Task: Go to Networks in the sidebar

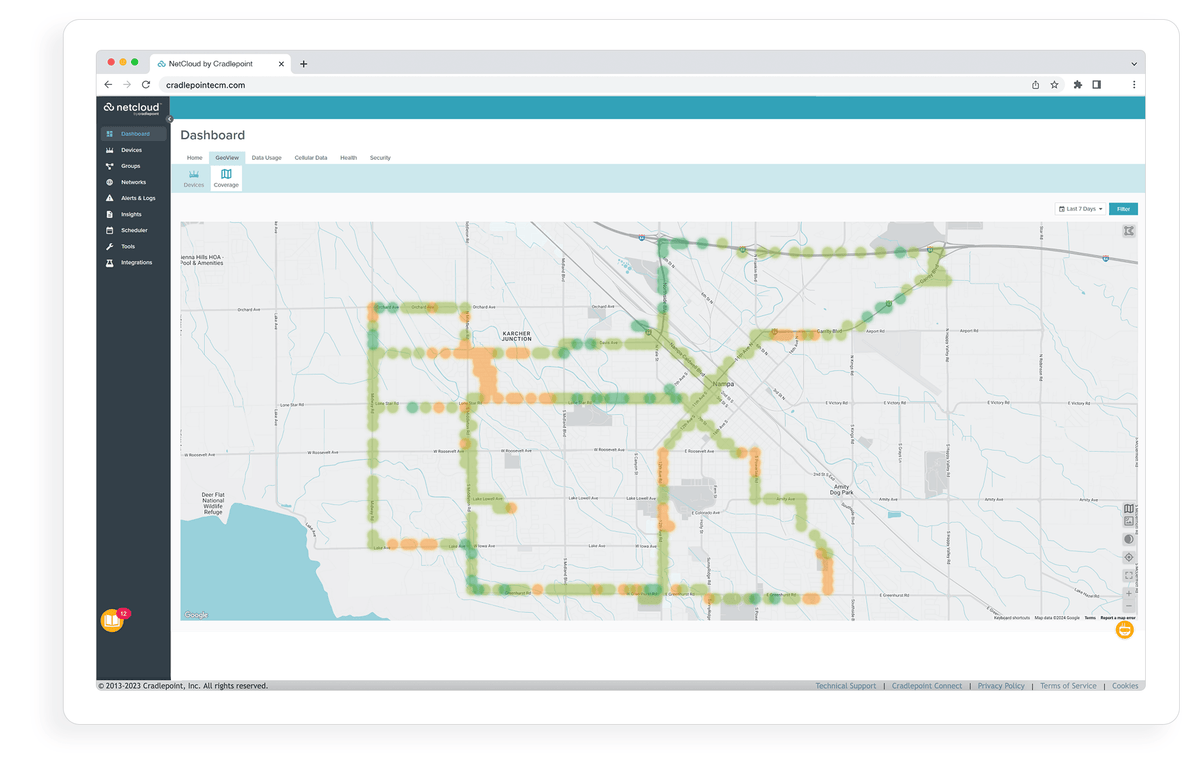Action: [x=133, y=182]
